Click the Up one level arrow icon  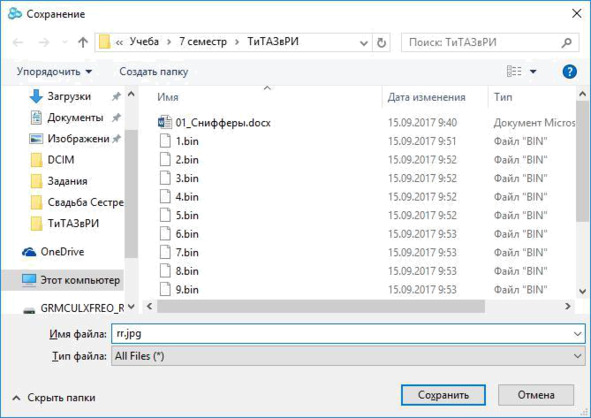(83, 43)
